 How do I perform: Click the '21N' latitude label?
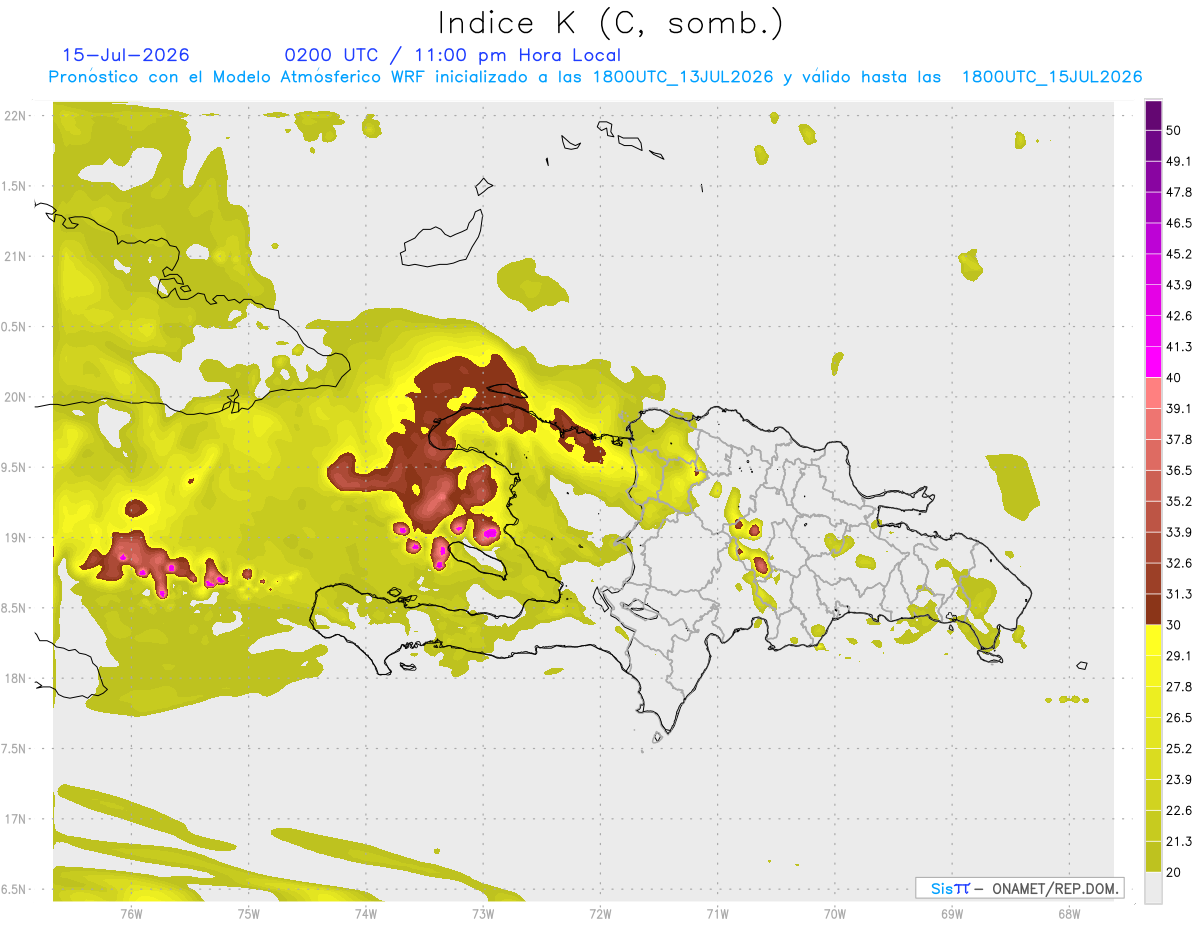coord(15,256)
